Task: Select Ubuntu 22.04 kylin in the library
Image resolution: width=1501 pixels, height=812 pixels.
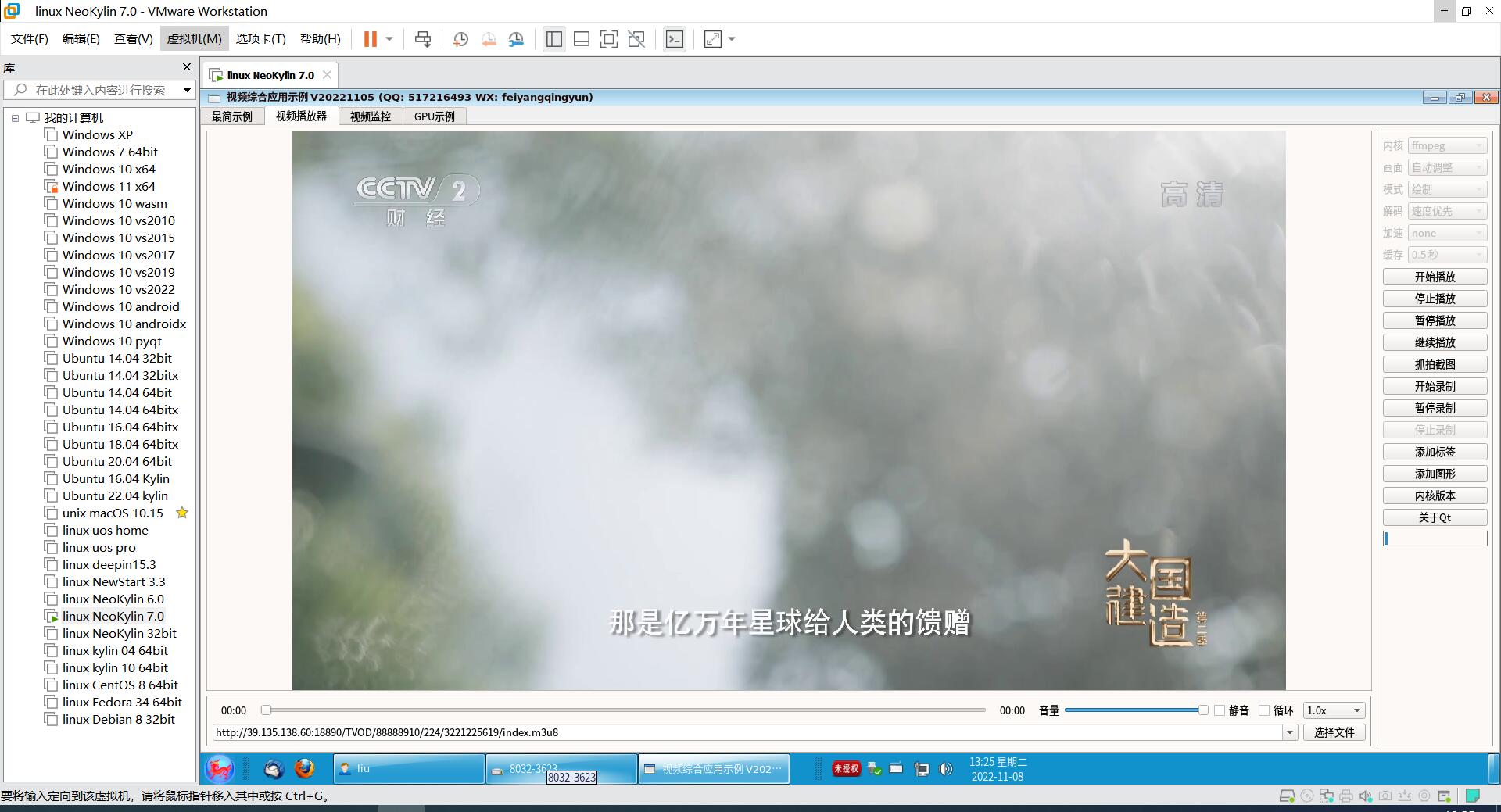Action: (115, 495)
